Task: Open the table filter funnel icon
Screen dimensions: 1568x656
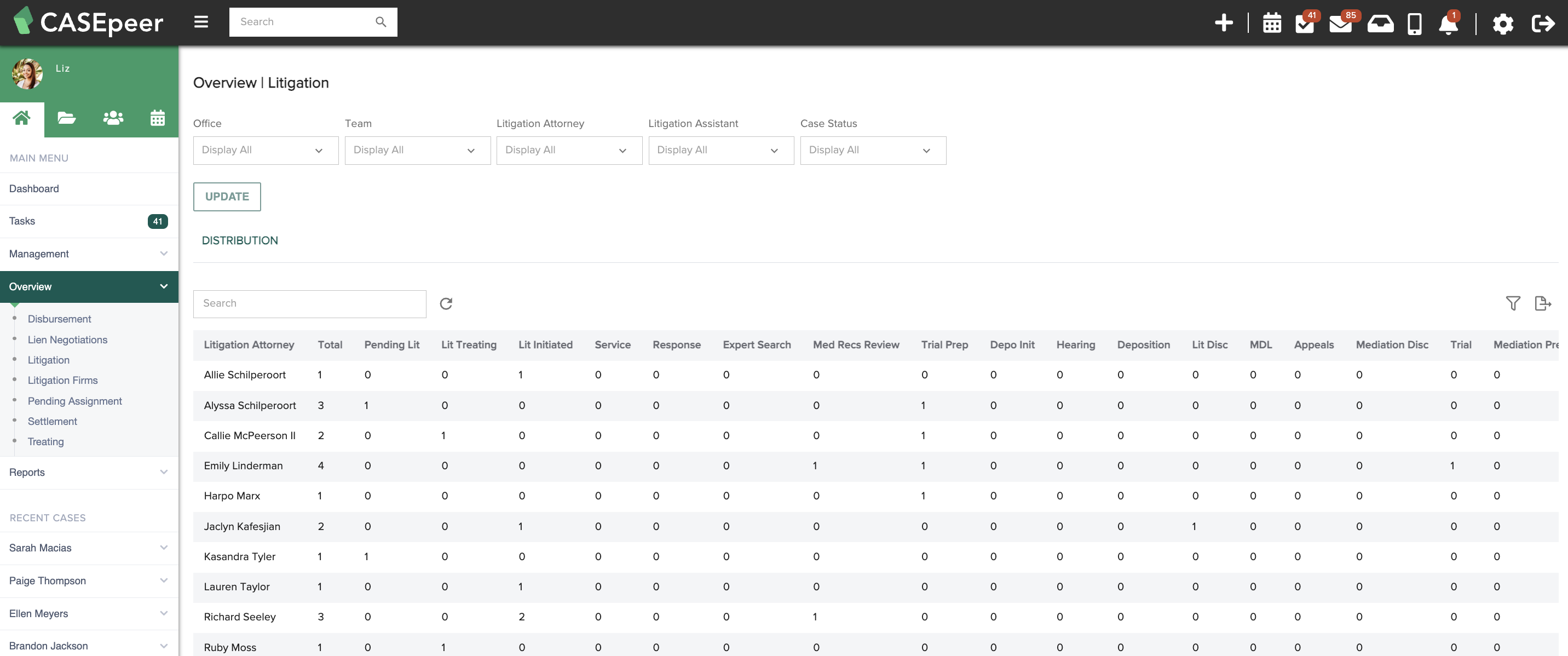Action: tap(1513, 303)
